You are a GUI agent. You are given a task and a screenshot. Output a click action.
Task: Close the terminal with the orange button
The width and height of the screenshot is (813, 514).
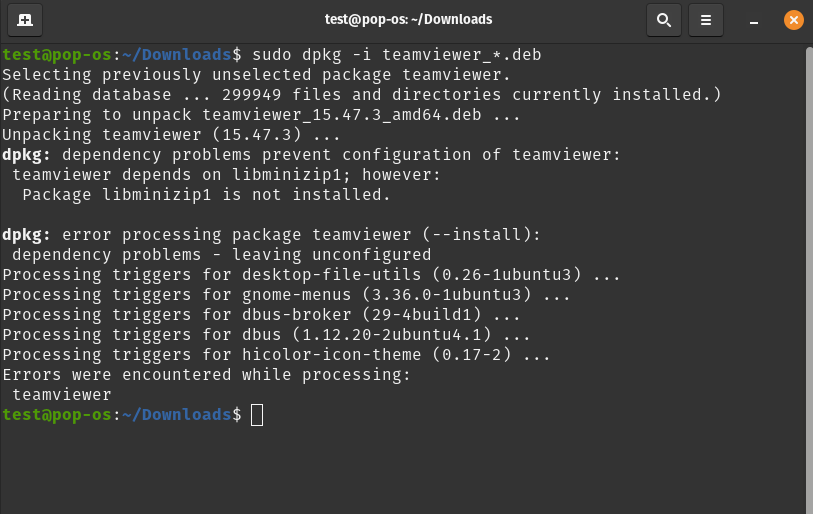(793, 20)
